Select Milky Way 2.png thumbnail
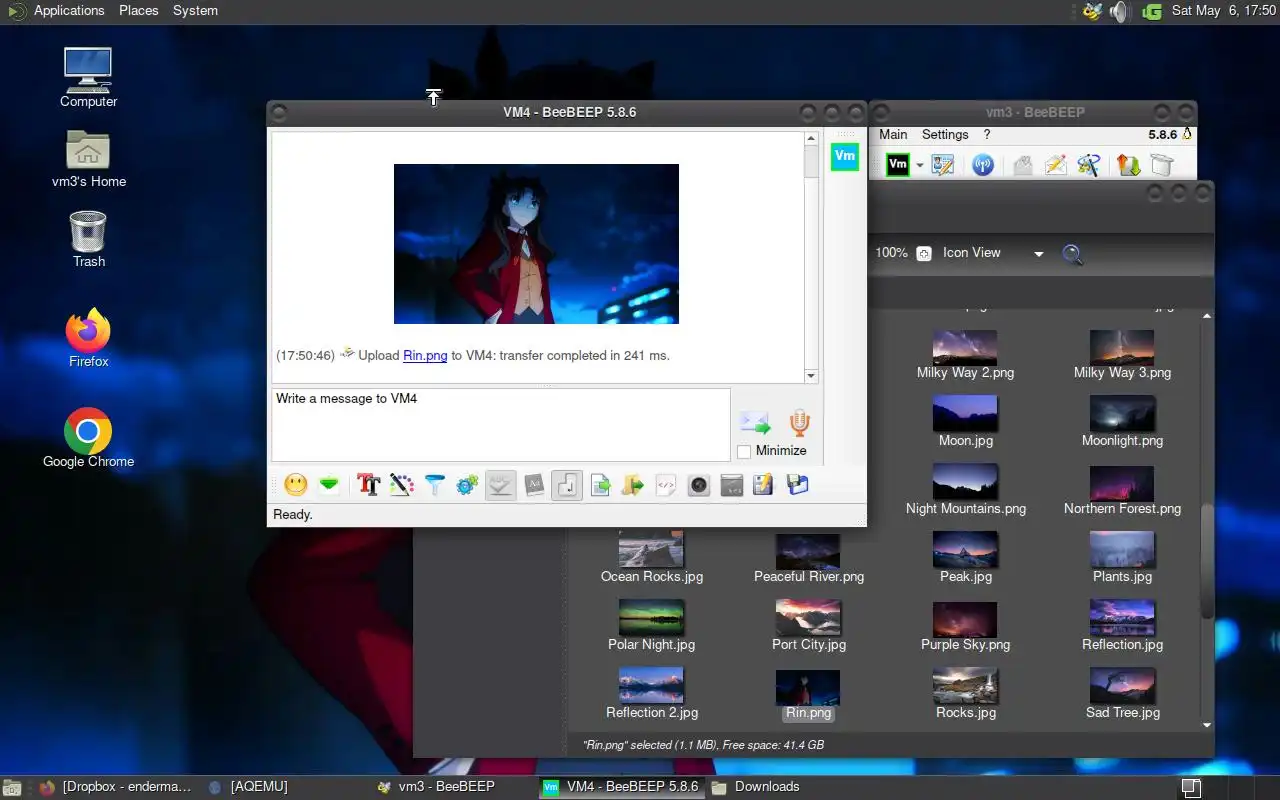The image size is (1280, 800). pos(965,347)
